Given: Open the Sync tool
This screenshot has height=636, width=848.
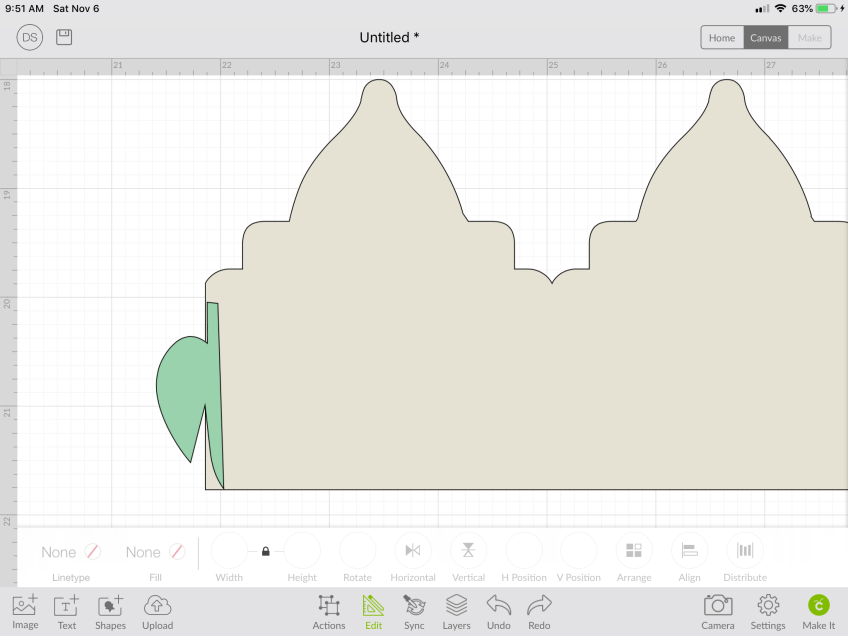Looking at the screenshot, I should tap(414, 610).
